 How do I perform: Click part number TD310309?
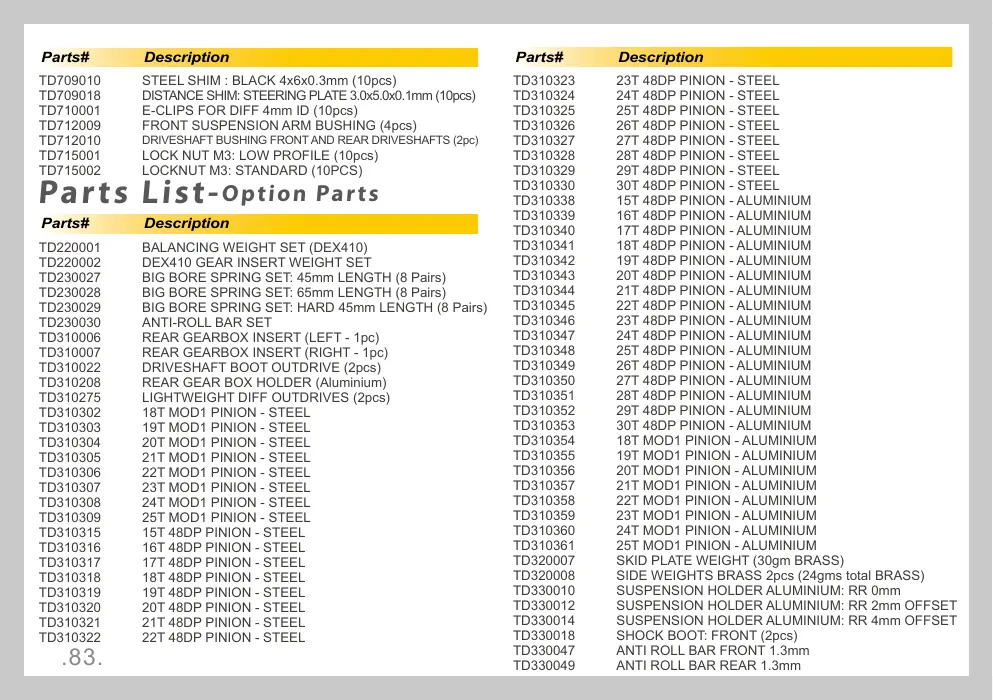coord(70,518)
